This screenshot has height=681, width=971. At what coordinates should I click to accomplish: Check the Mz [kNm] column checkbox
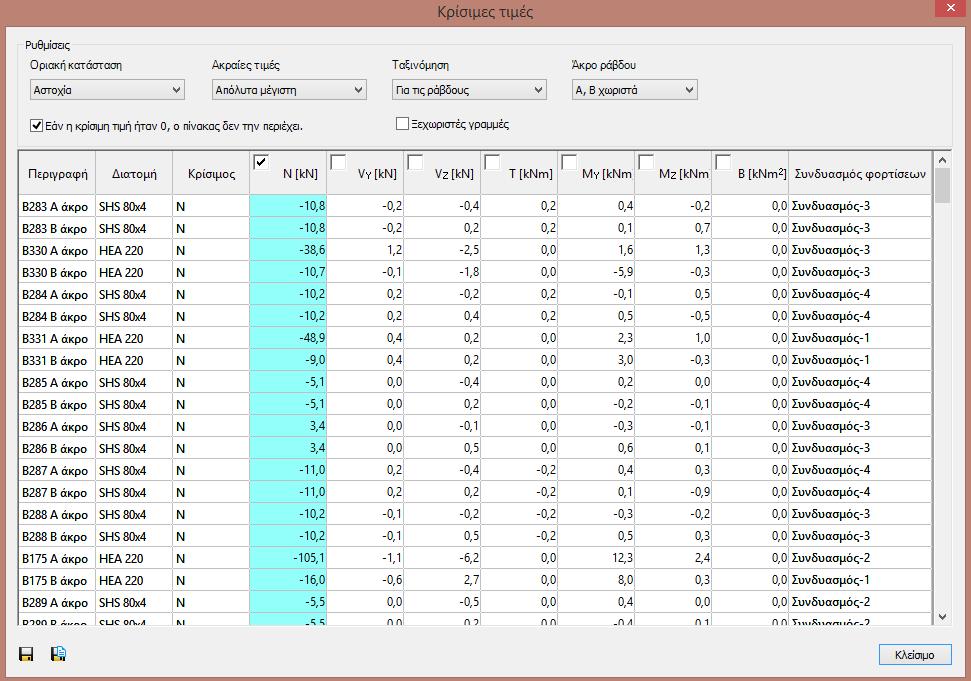[646, 162]
